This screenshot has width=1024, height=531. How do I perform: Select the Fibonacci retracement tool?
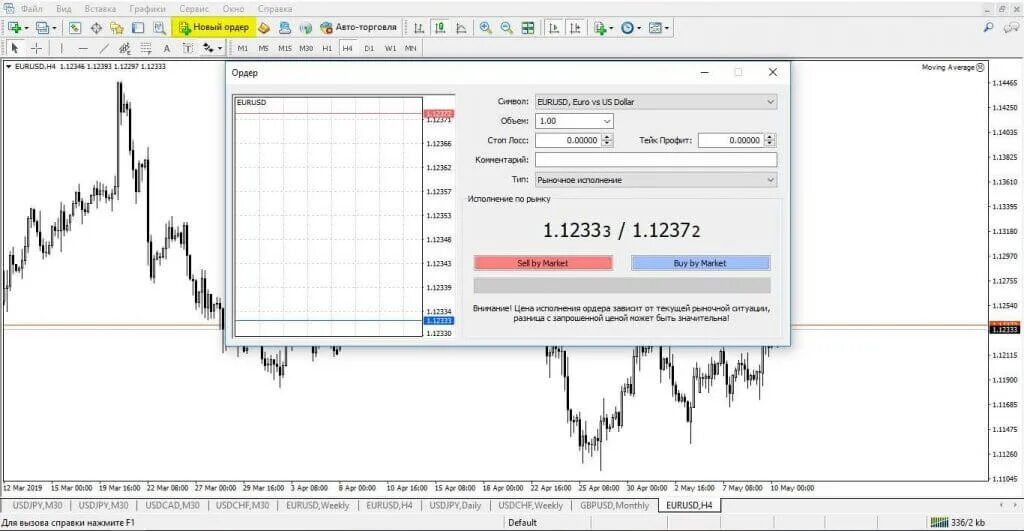(x=146, y=48)
